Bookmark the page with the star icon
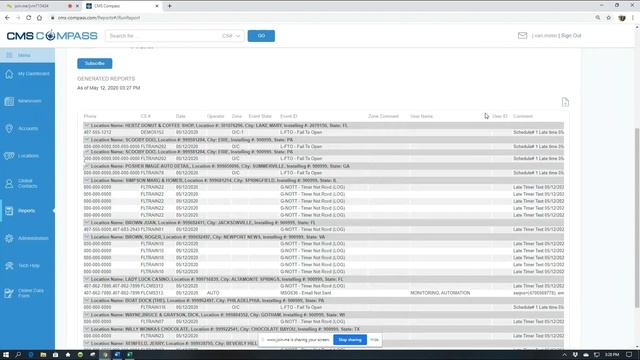The width and height of the screenshot is (640, 360). 609,18
